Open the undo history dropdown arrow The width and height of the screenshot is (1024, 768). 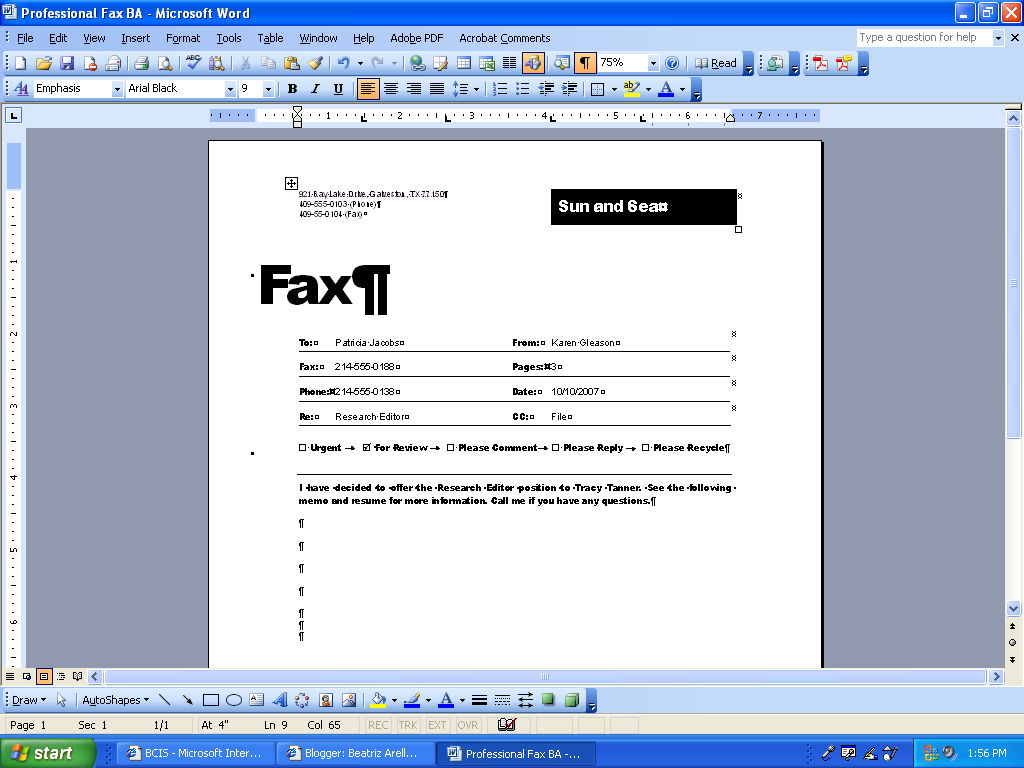360,63
